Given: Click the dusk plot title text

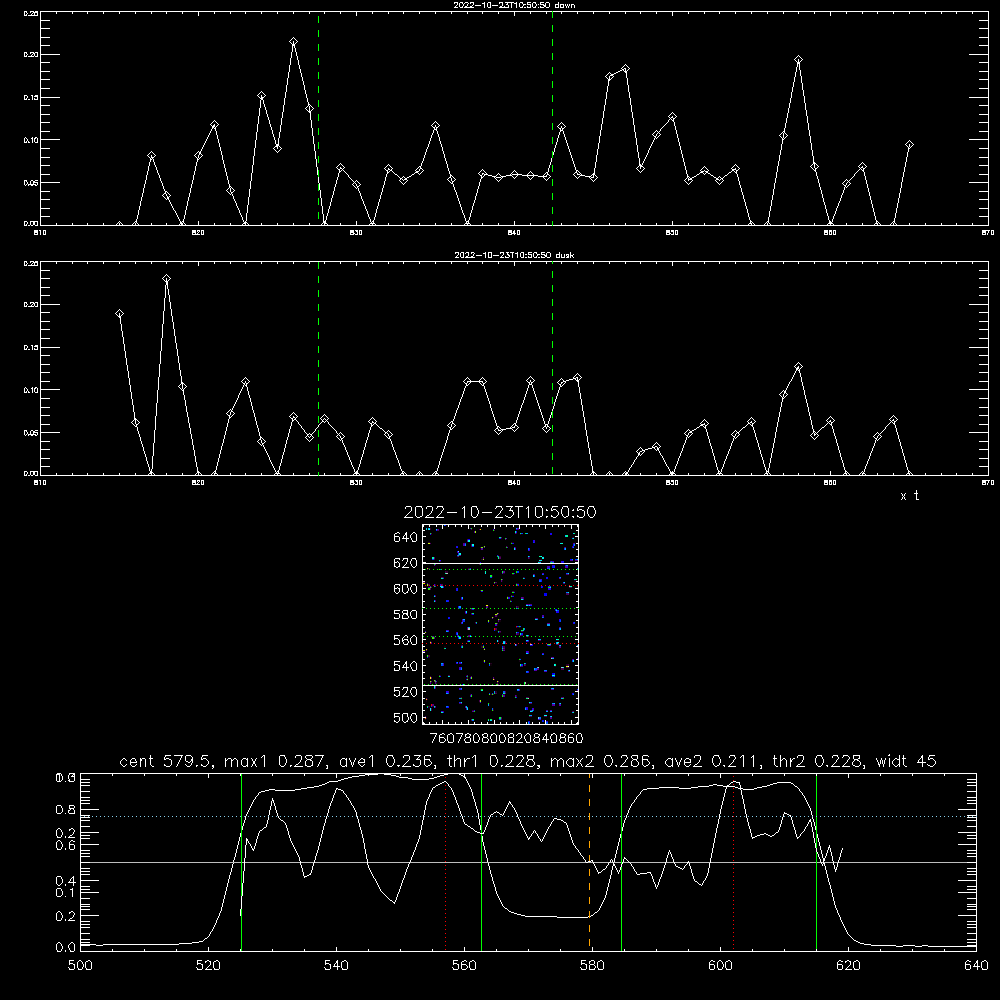Looking at the screenshot, I should (514, 255).
